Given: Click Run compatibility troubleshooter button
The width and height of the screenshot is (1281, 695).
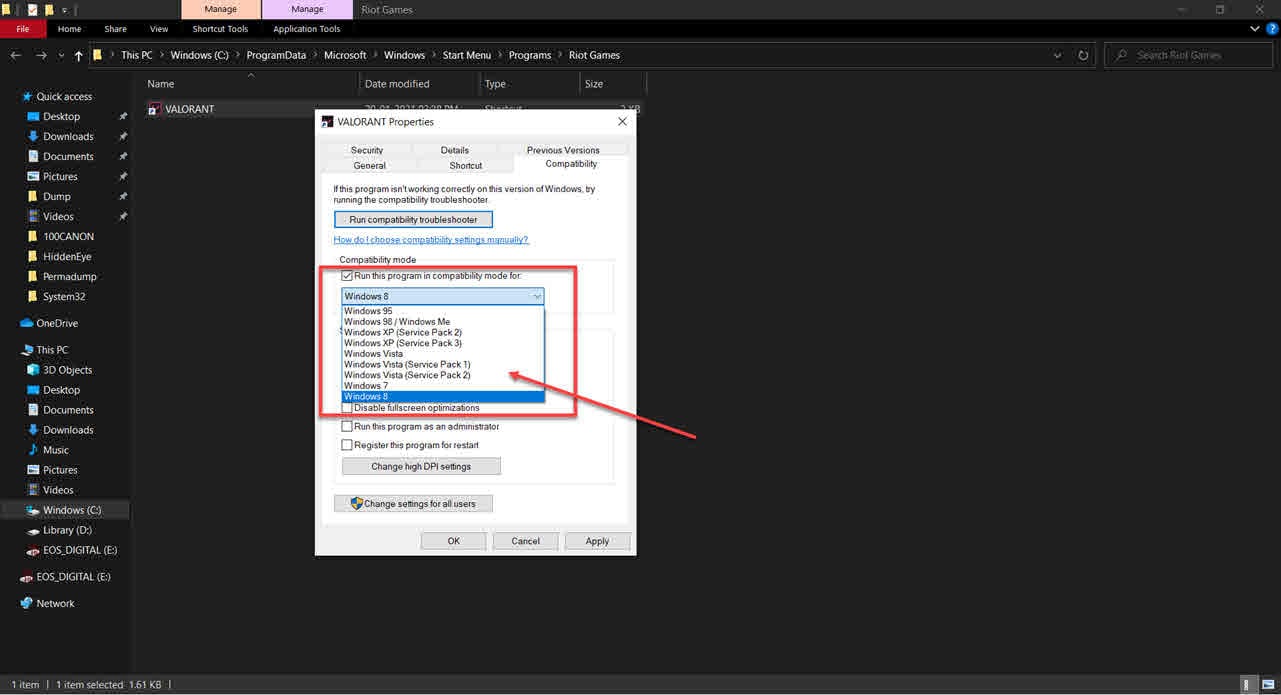Looking at the screenshot, I should (x=413, y=220).
